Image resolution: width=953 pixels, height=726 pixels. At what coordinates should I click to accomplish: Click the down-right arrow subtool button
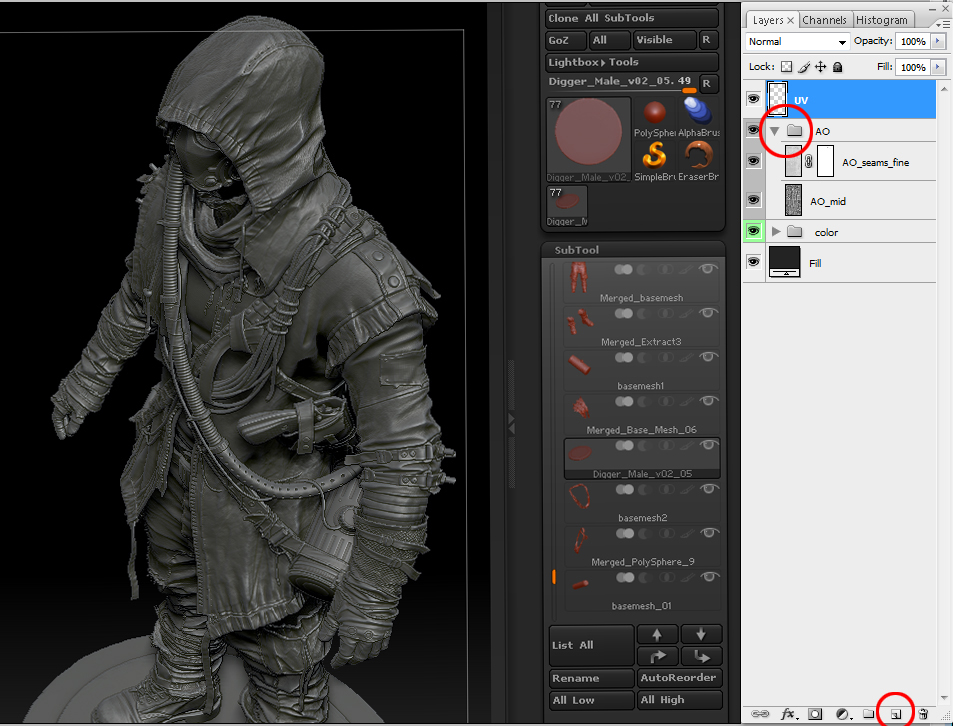701,656
